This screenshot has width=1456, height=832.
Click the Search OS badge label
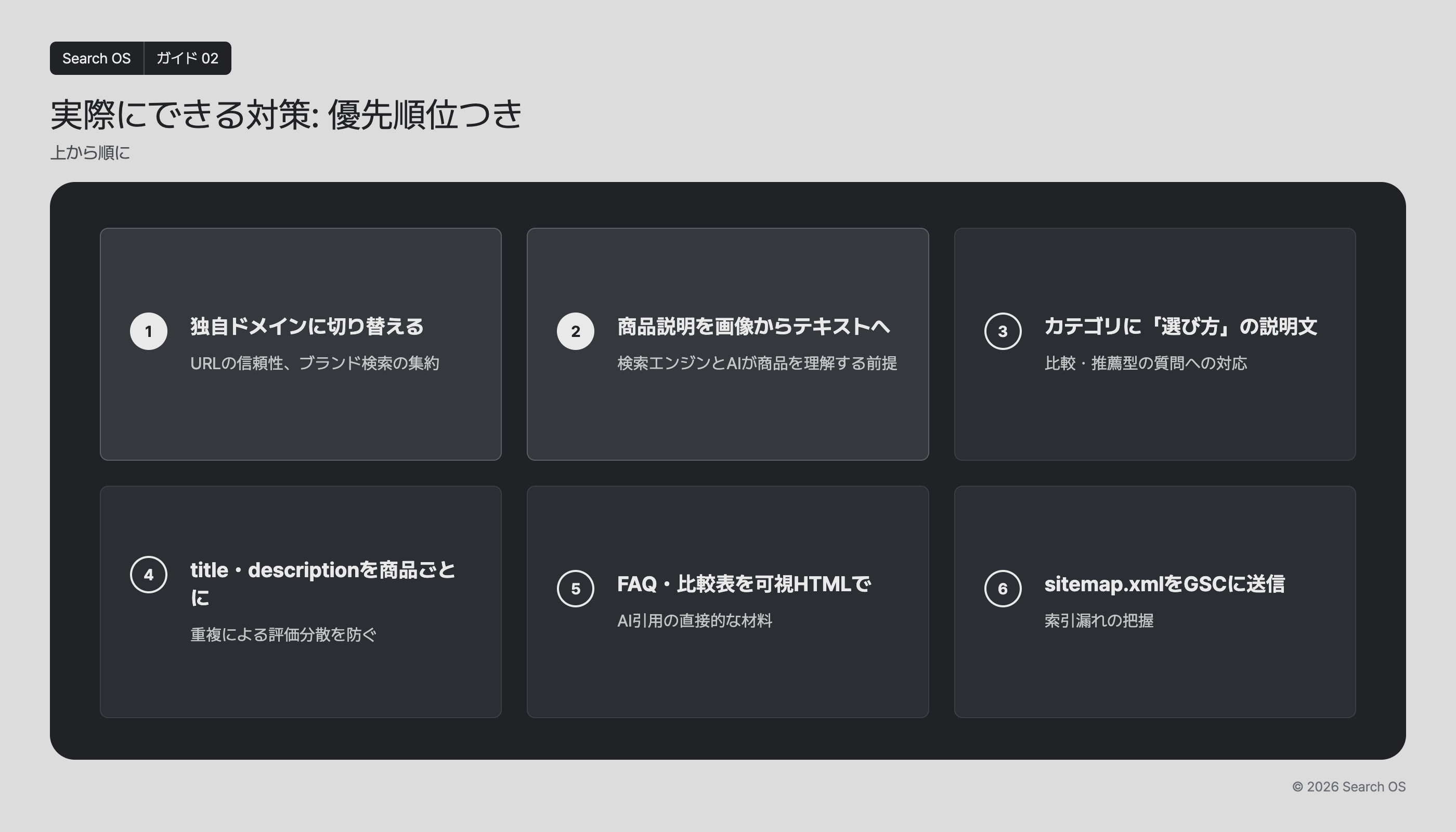[97, 58]
